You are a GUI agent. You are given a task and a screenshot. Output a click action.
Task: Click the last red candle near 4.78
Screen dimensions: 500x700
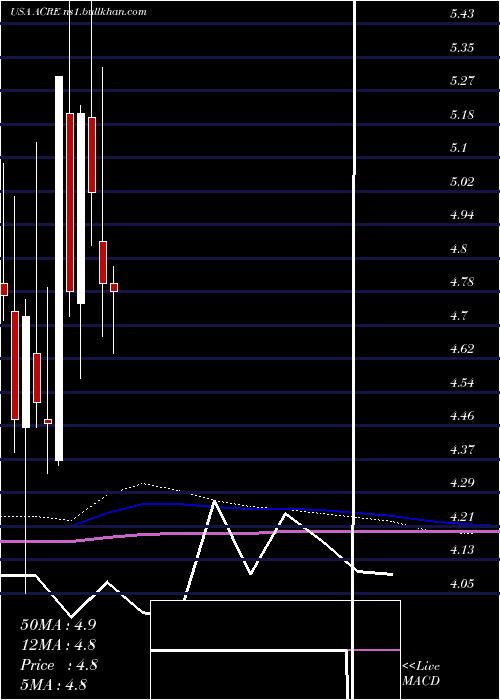coord(114,288)
